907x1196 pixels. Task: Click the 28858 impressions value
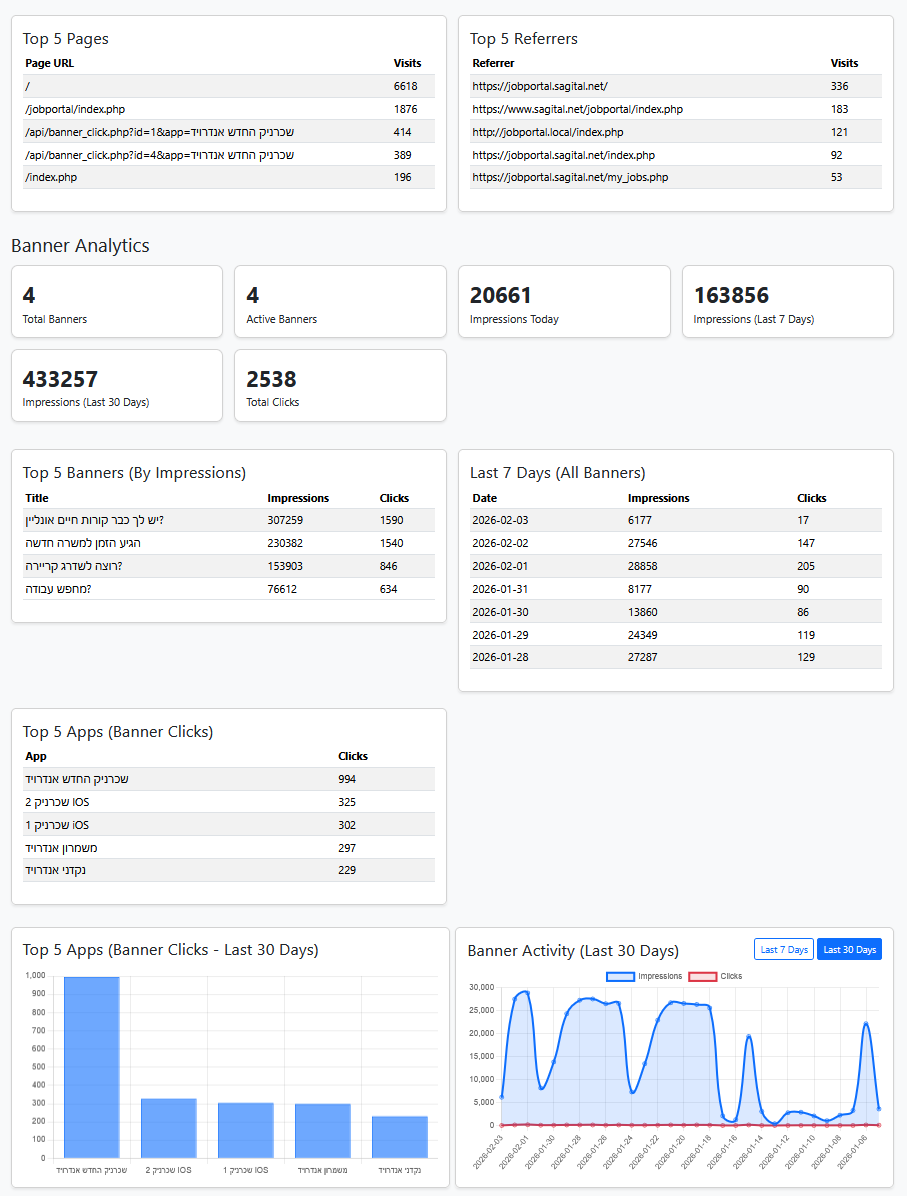click(642, 566)
